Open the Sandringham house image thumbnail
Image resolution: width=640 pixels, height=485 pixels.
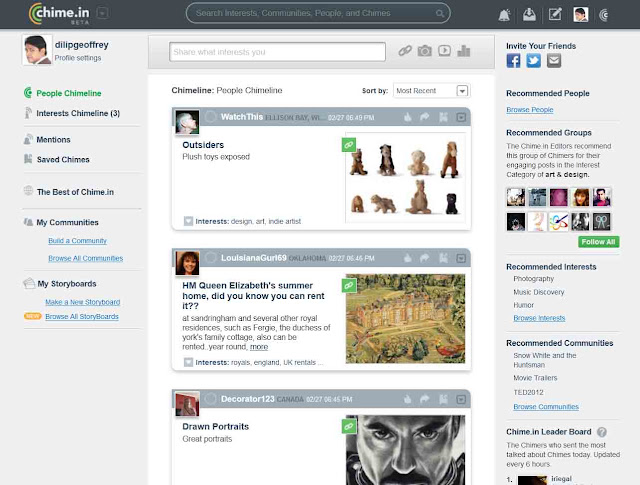(405, 318)
